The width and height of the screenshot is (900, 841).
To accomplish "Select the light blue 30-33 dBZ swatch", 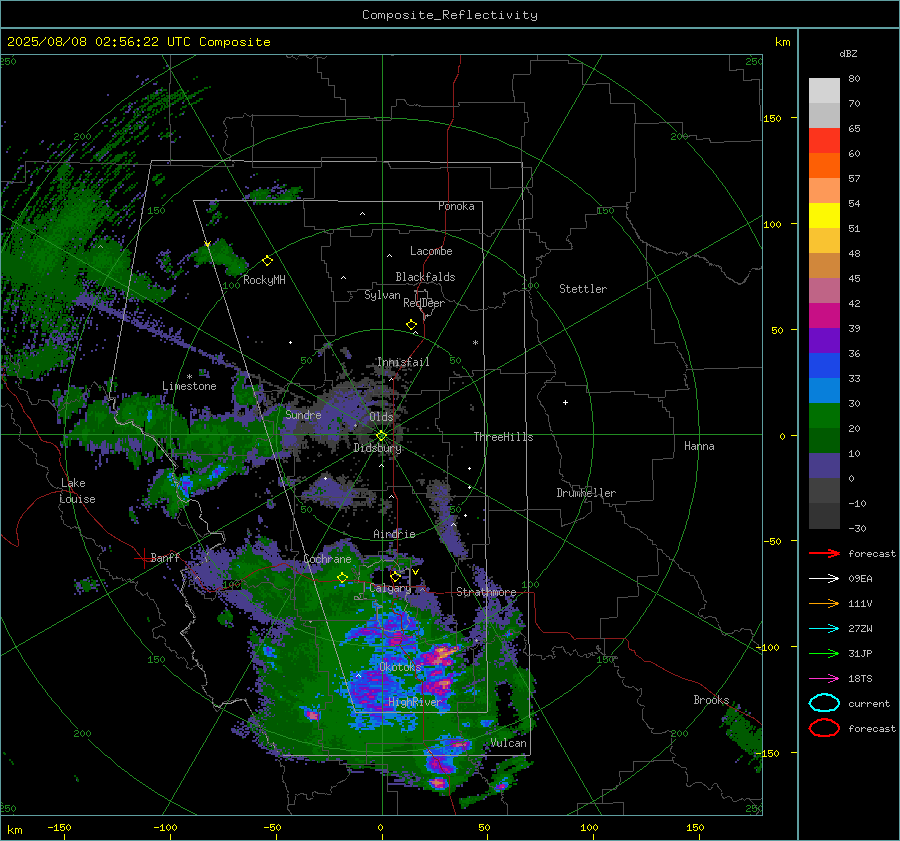I will click(x=824, y=391).
